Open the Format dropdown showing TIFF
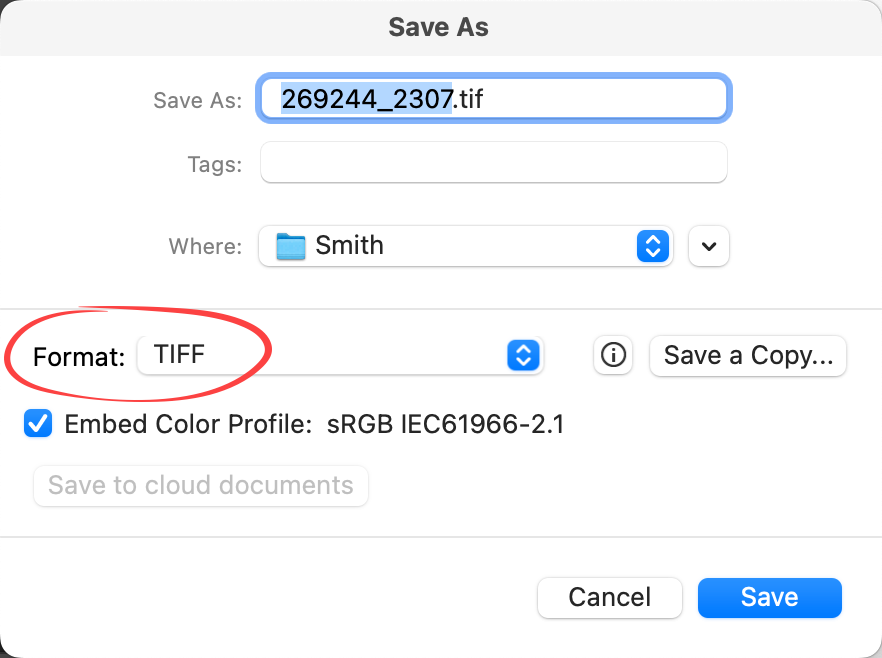The image size is (882, 658). tap(340, 355)
